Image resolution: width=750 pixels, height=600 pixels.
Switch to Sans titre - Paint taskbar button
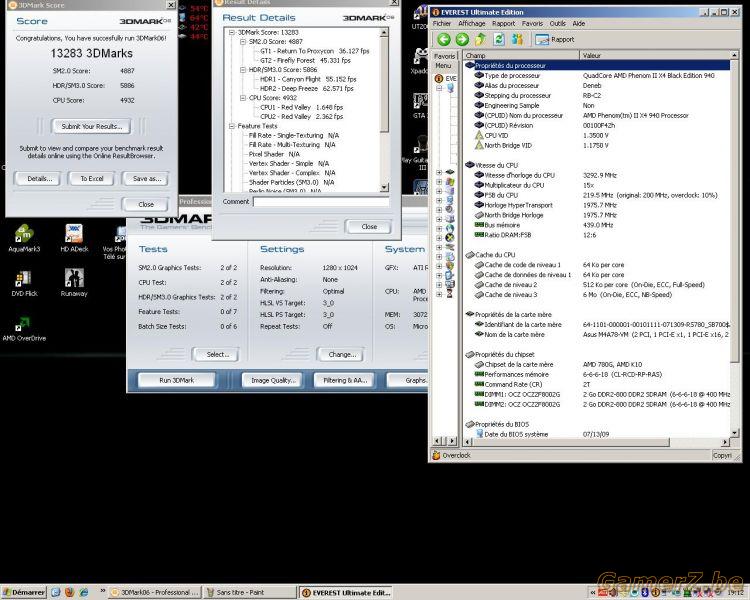[250, 592]
